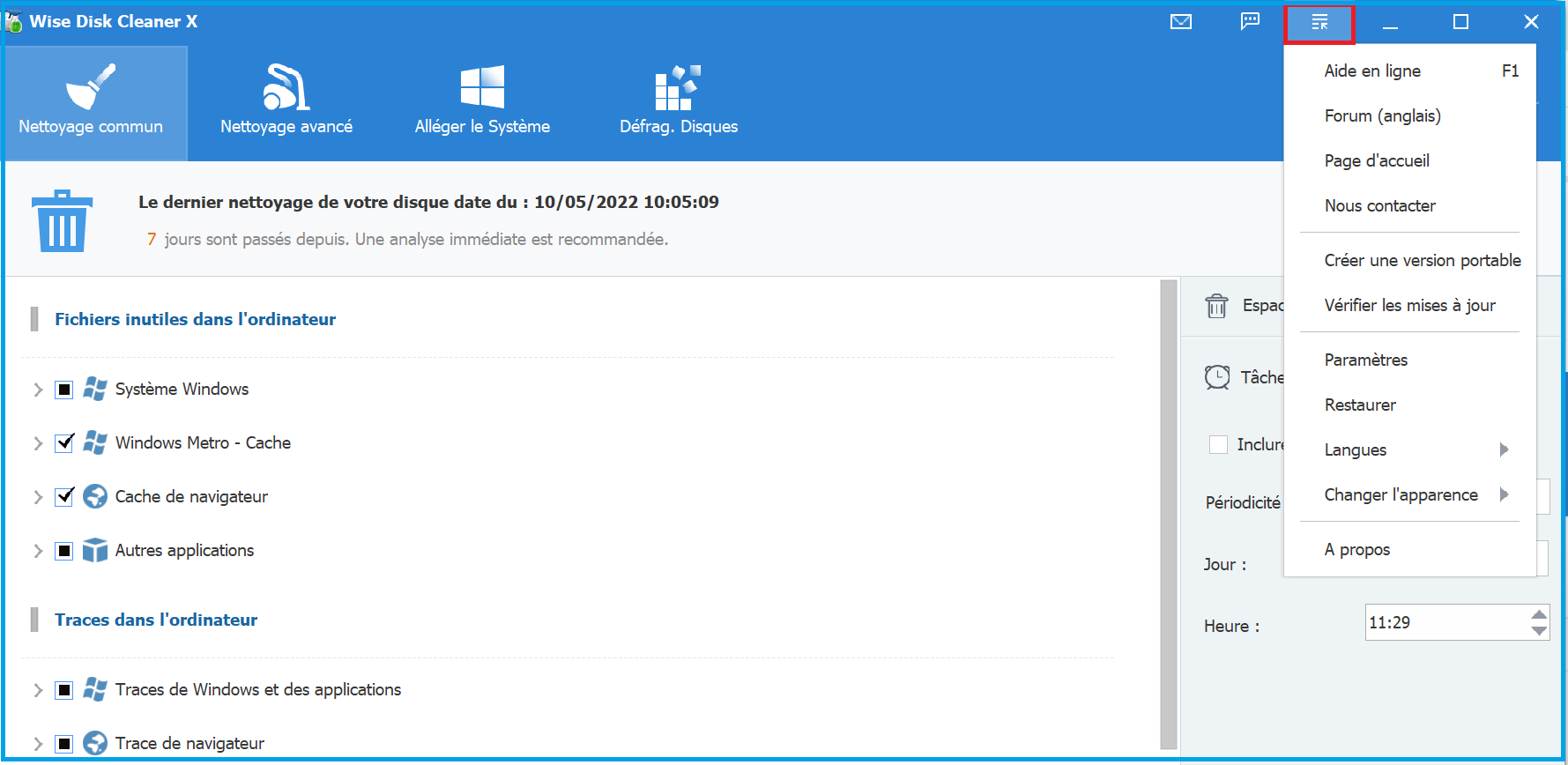Click the Windows flag icon next to Système Windows
The height and width of the screenshot is (765, 1568).
[95, 389]
